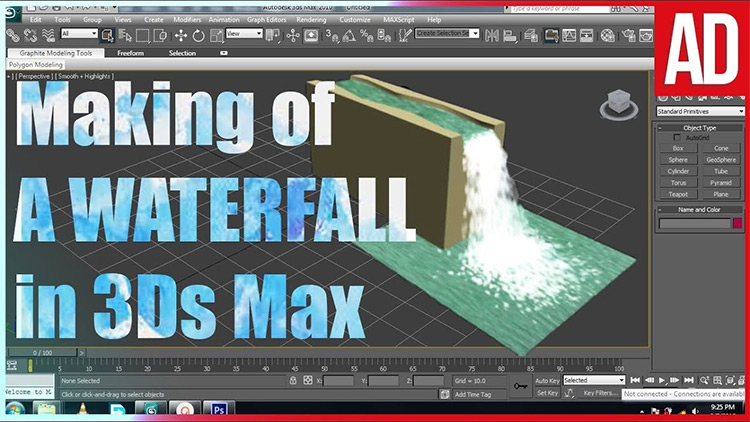
Task: Open the Create Selection Set dropdown
Action: click(447, 33)
